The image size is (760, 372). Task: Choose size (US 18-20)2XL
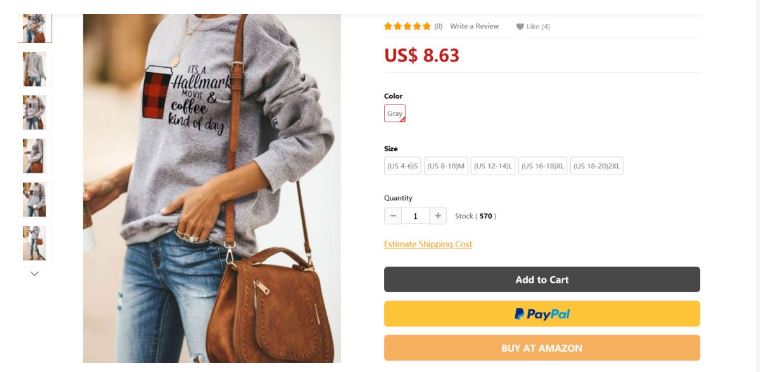click(x=597, y=166)
